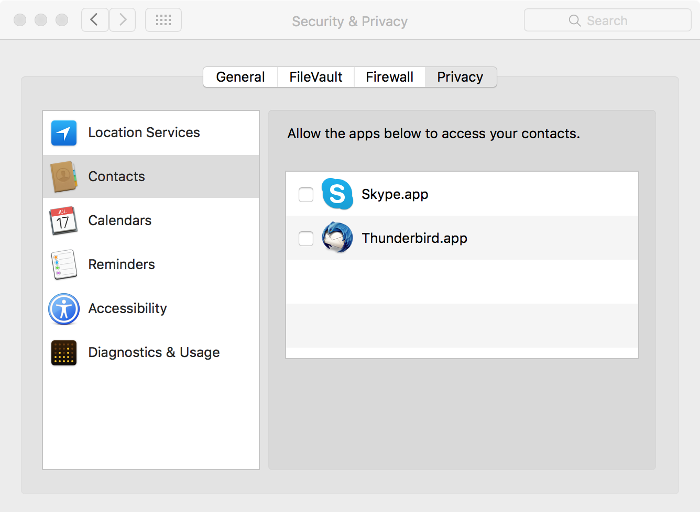Select Location Services label in the sidebar
The height and width of the screenshot is (512, 700).
tap(144, 133)
